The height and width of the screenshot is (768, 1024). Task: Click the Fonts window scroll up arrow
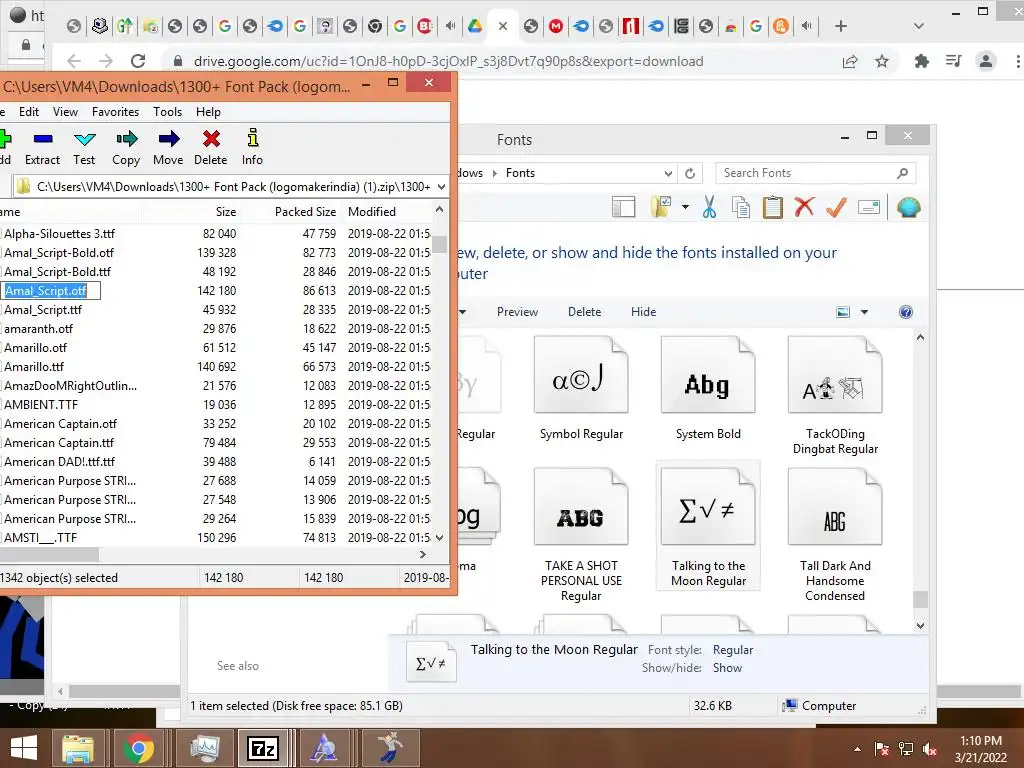pos(920,338)
